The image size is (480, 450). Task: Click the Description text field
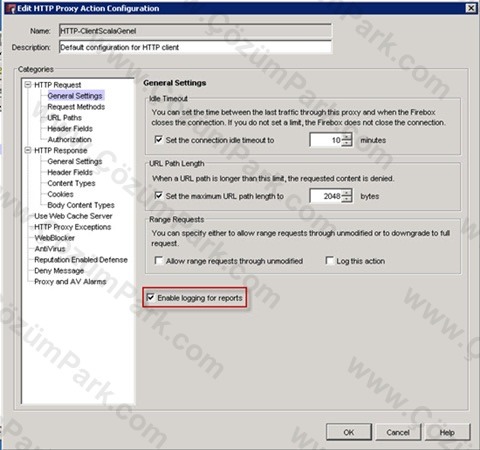coord(195,47)
